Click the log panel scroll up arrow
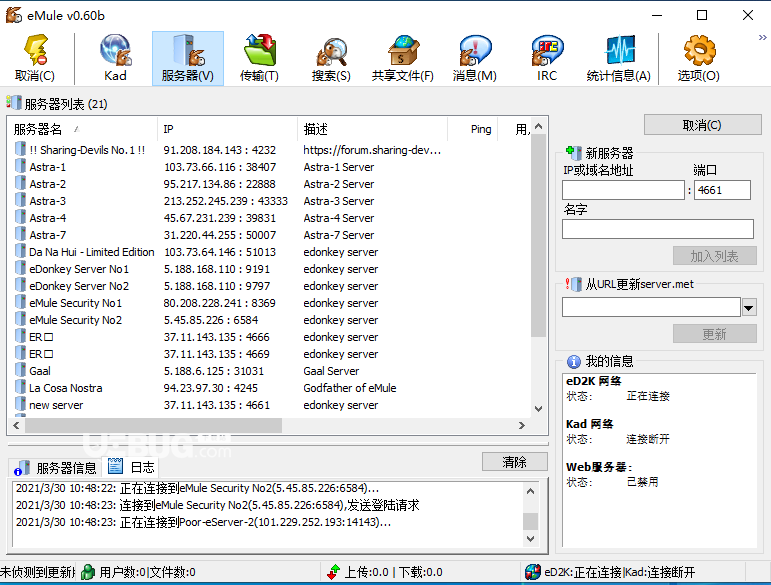This screenshot has width=771, height=585. pos(530,491)
